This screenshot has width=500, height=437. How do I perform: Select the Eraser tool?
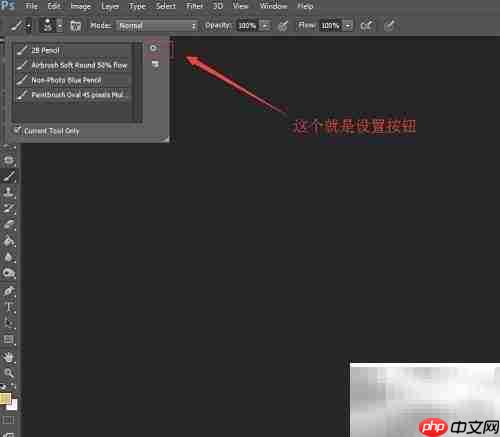click(9, 225)
